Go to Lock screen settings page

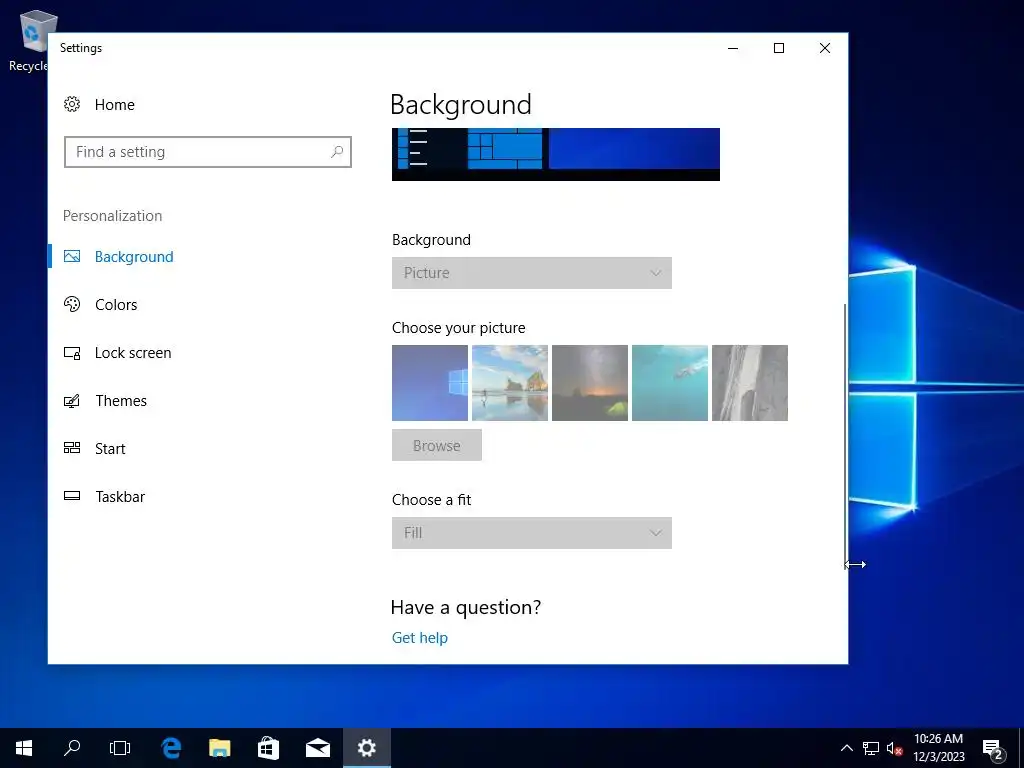(x=133, y=353)
